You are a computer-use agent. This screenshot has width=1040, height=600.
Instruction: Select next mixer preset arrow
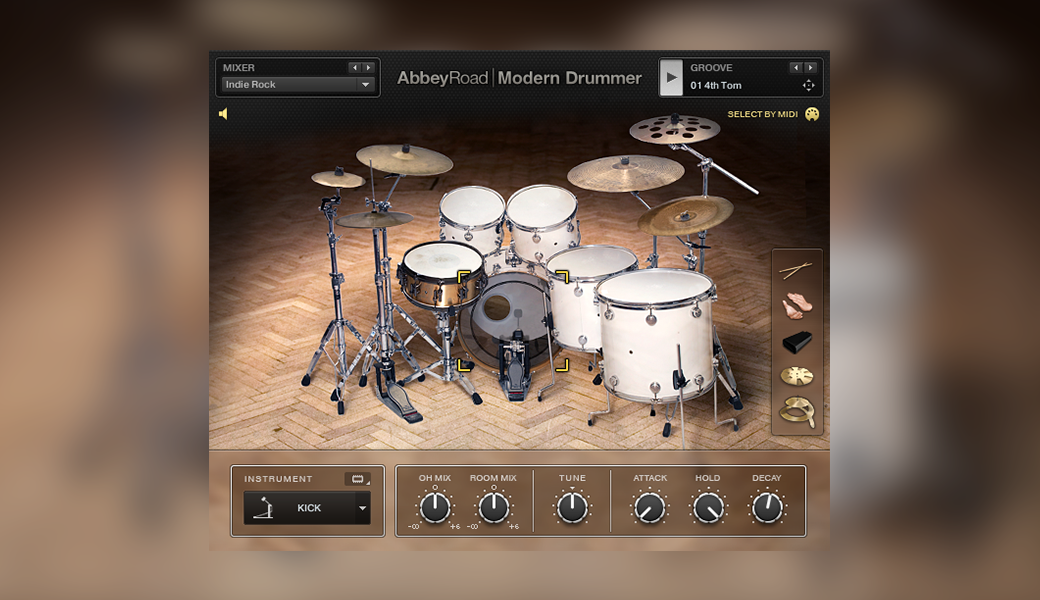(x=368, y=68)
